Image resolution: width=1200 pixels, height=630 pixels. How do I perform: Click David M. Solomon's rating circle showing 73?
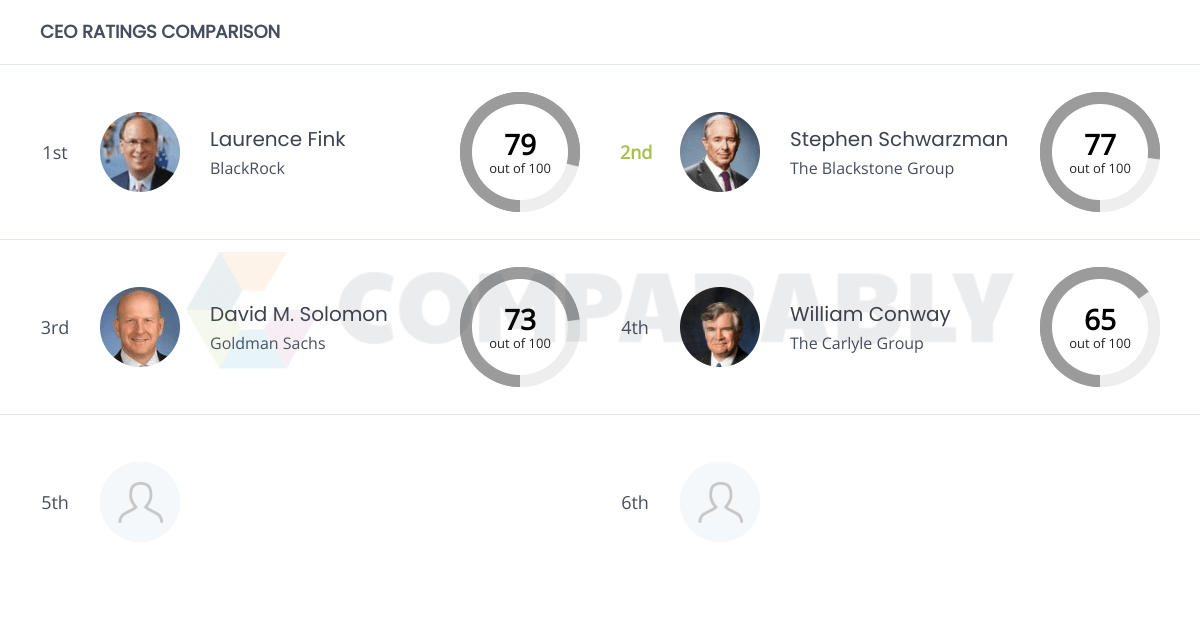[520, 327]
